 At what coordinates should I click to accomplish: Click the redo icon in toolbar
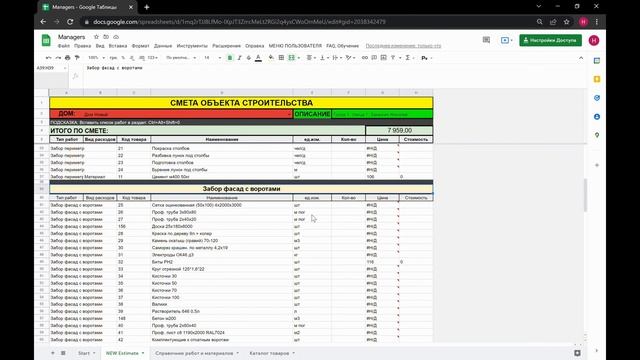click(x=58, y=58)
